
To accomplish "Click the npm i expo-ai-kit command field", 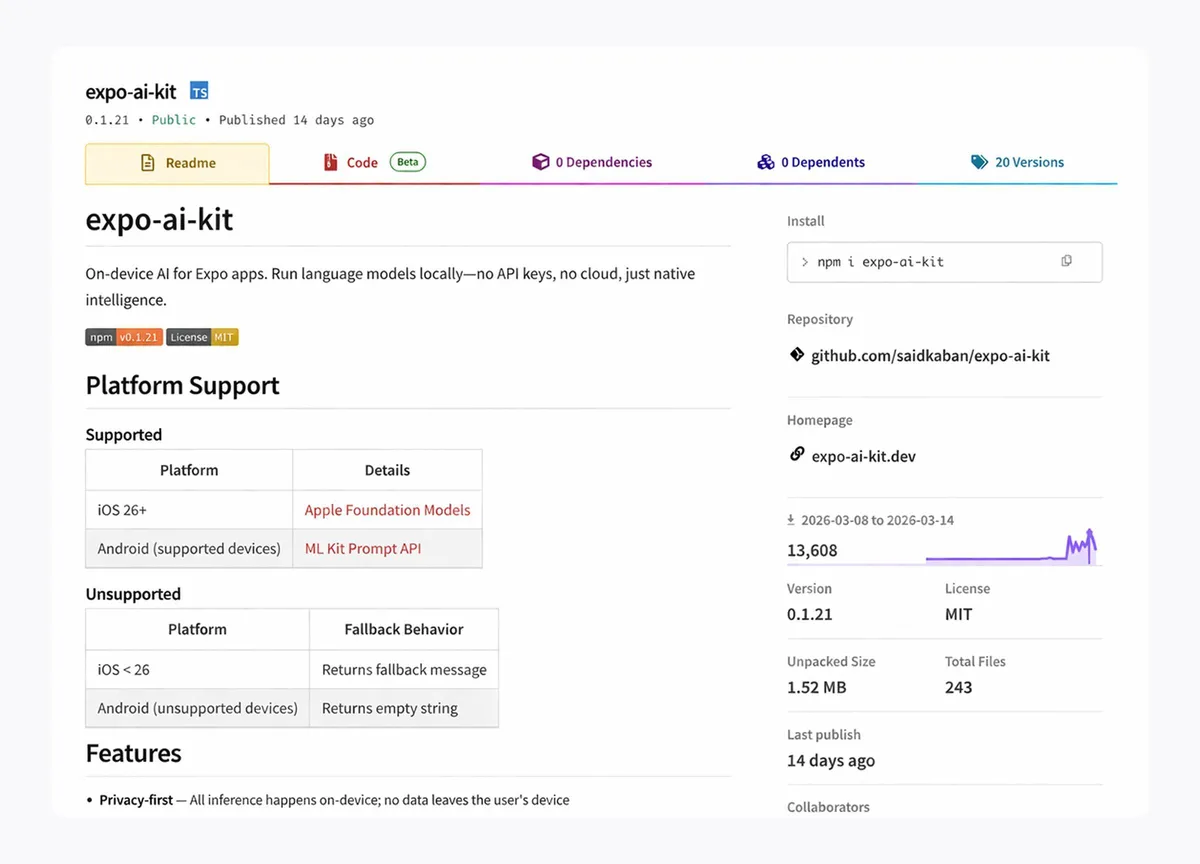I will pos(944,262).
